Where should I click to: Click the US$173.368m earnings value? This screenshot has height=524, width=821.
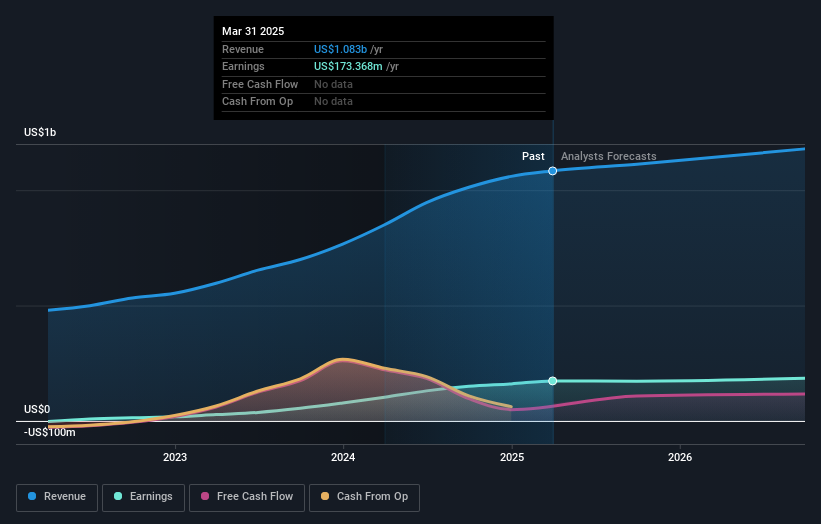(348, 66)
